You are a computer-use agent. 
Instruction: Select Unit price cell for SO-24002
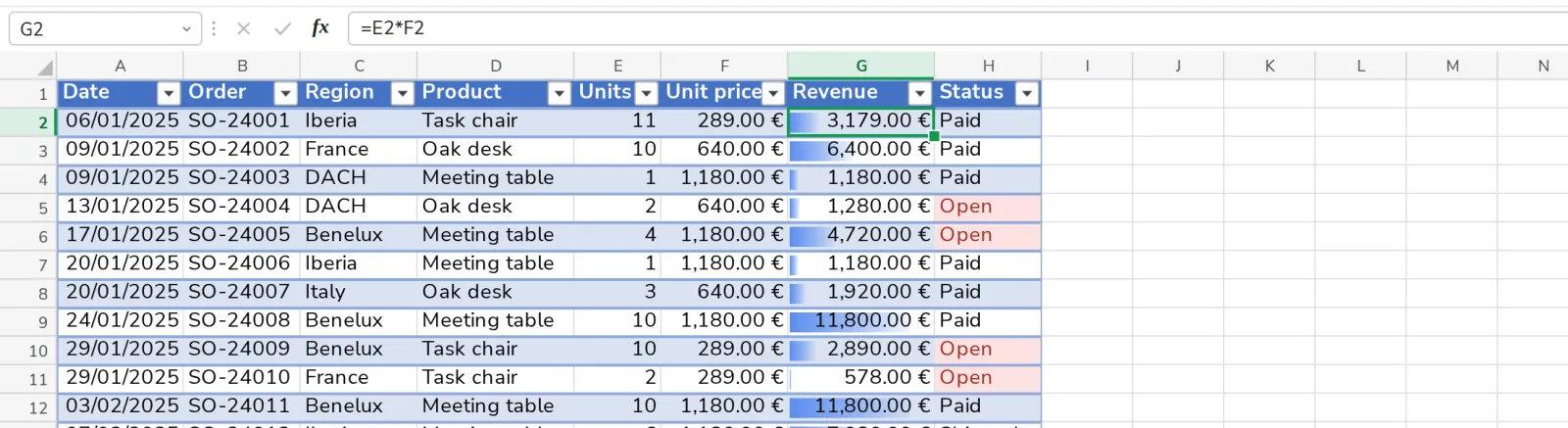724,150
